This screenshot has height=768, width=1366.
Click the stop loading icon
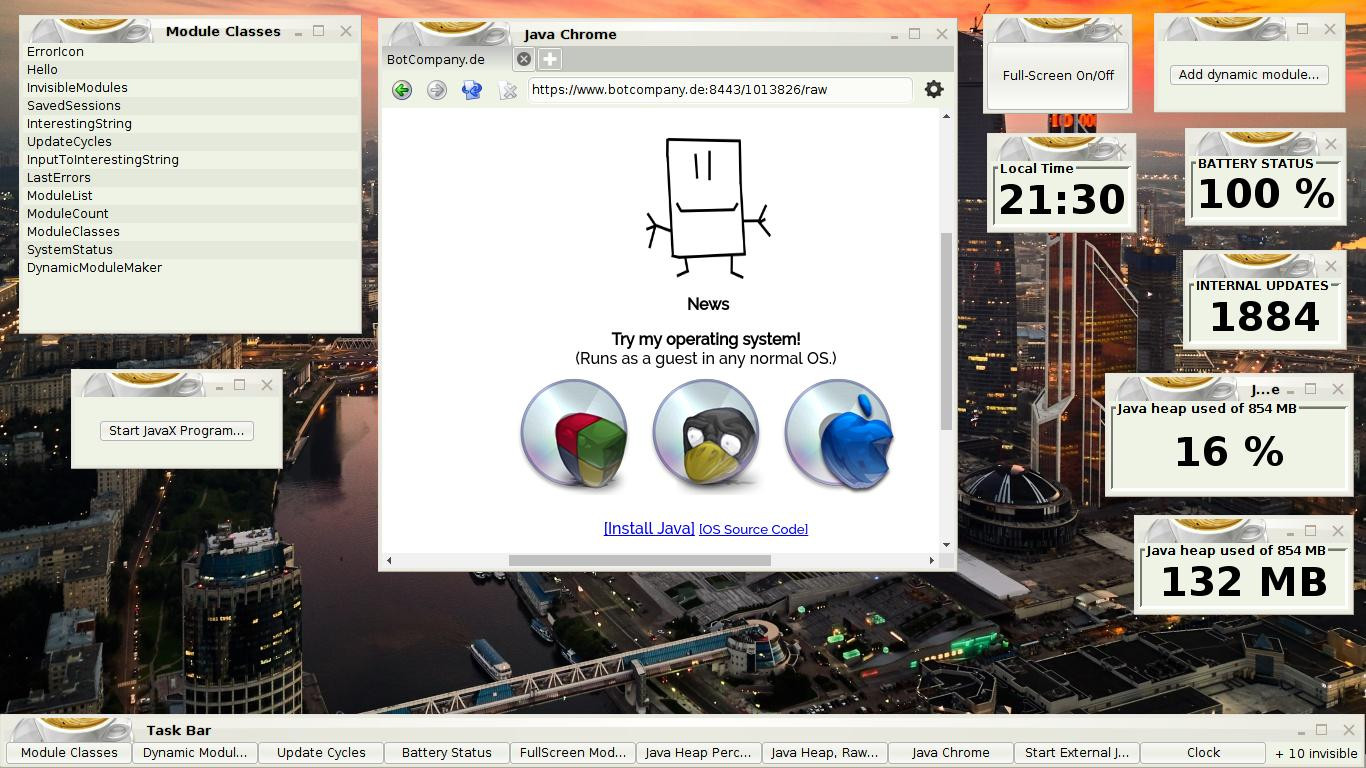tap(508, 90)
